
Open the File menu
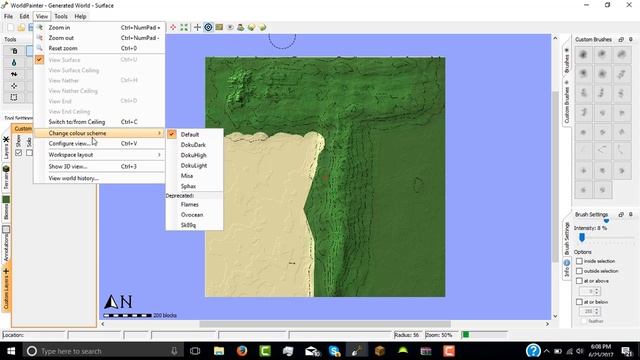click(9, 16)
